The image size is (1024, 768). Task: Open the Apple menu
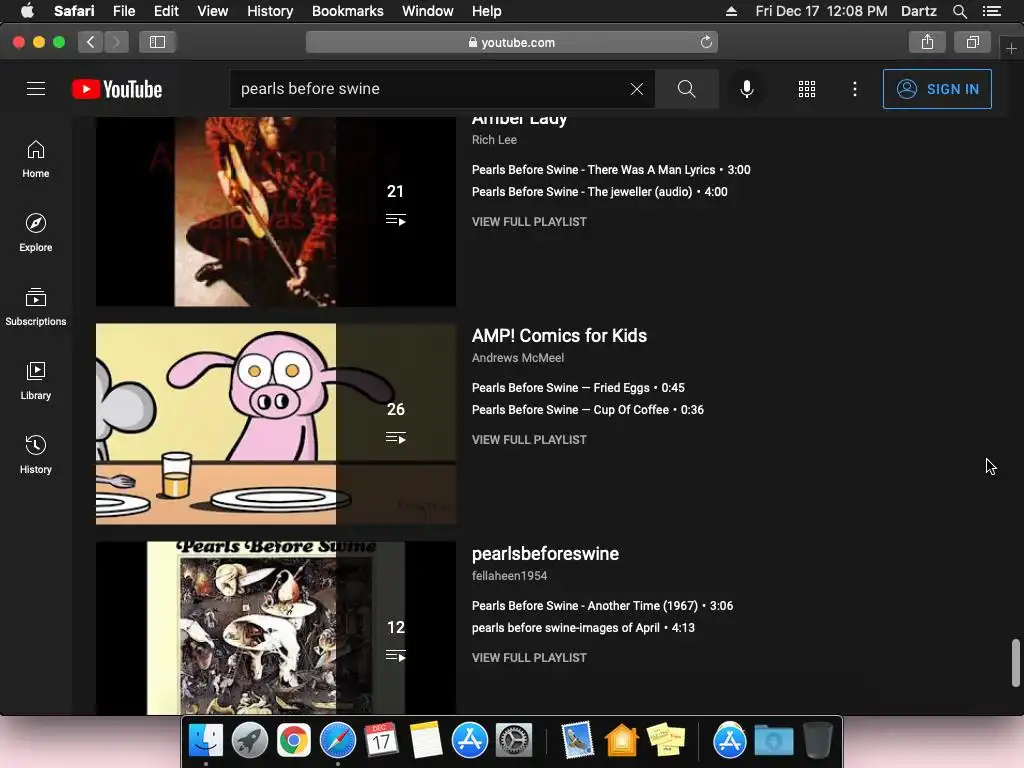[27, 11]
